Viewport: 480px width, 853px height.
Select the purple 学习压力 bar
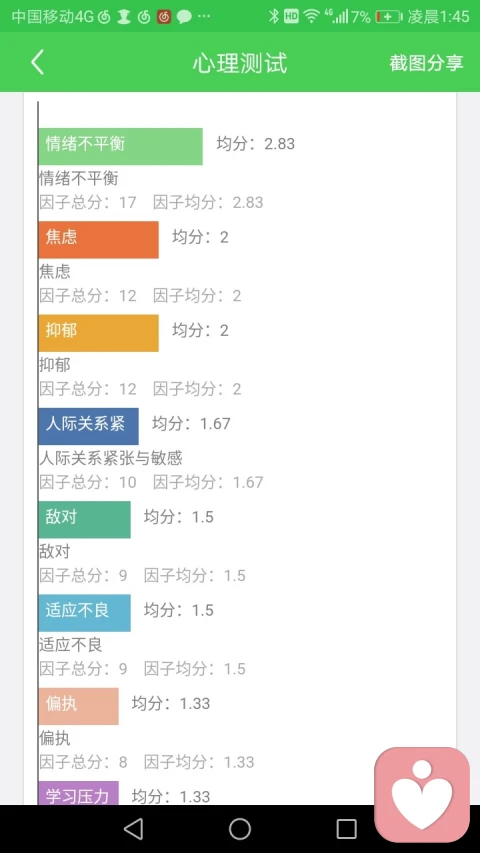click(x=78, y=793)
